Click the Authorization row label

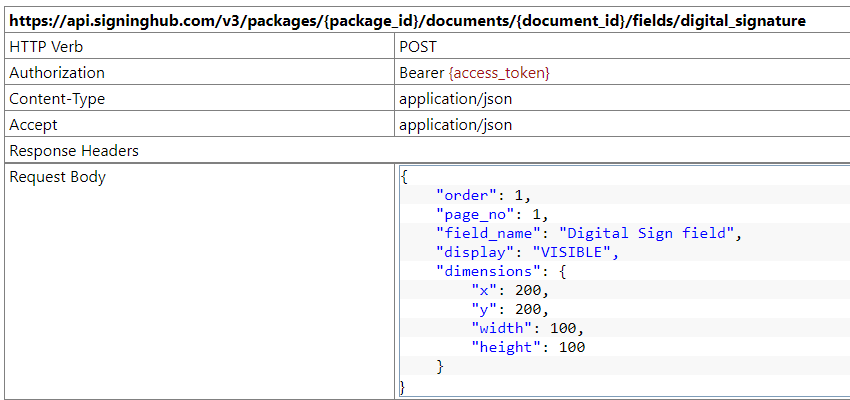tap(57, 73)
